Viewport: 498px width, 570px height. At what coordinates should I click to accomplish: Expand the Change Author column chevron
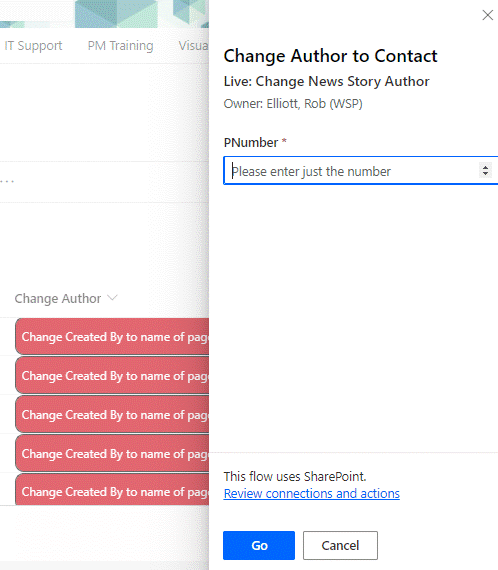pyautogui.click(x=112, y=298)
